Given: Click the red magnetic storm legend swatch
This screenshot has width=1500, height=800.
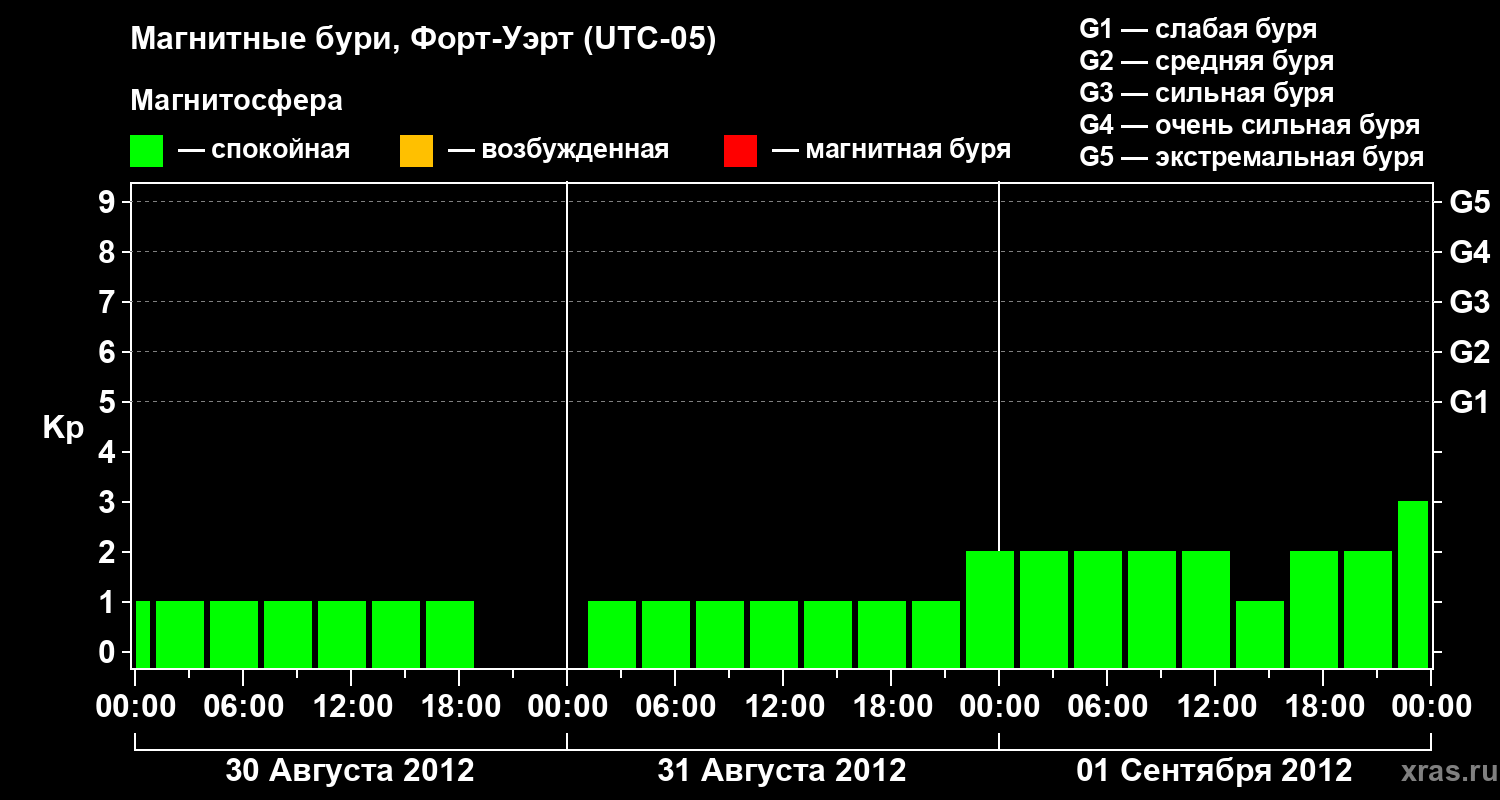Looking at the screenshot, I should (740, 151).
